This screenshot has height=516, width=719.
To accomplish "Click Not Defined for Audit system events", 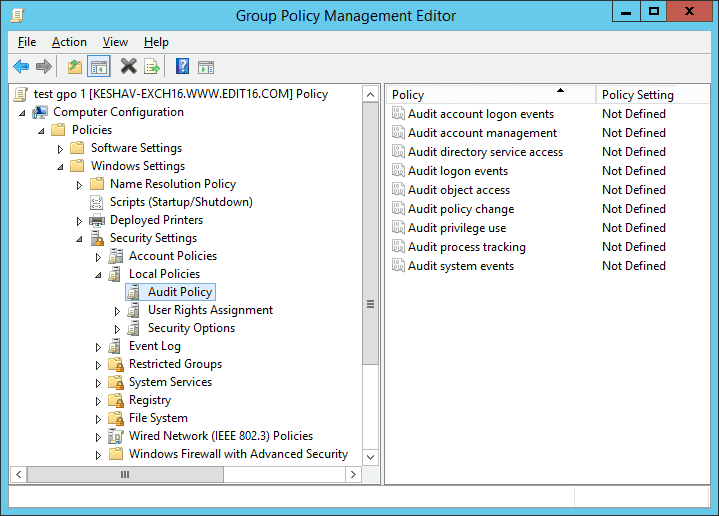I will [634, 266].
